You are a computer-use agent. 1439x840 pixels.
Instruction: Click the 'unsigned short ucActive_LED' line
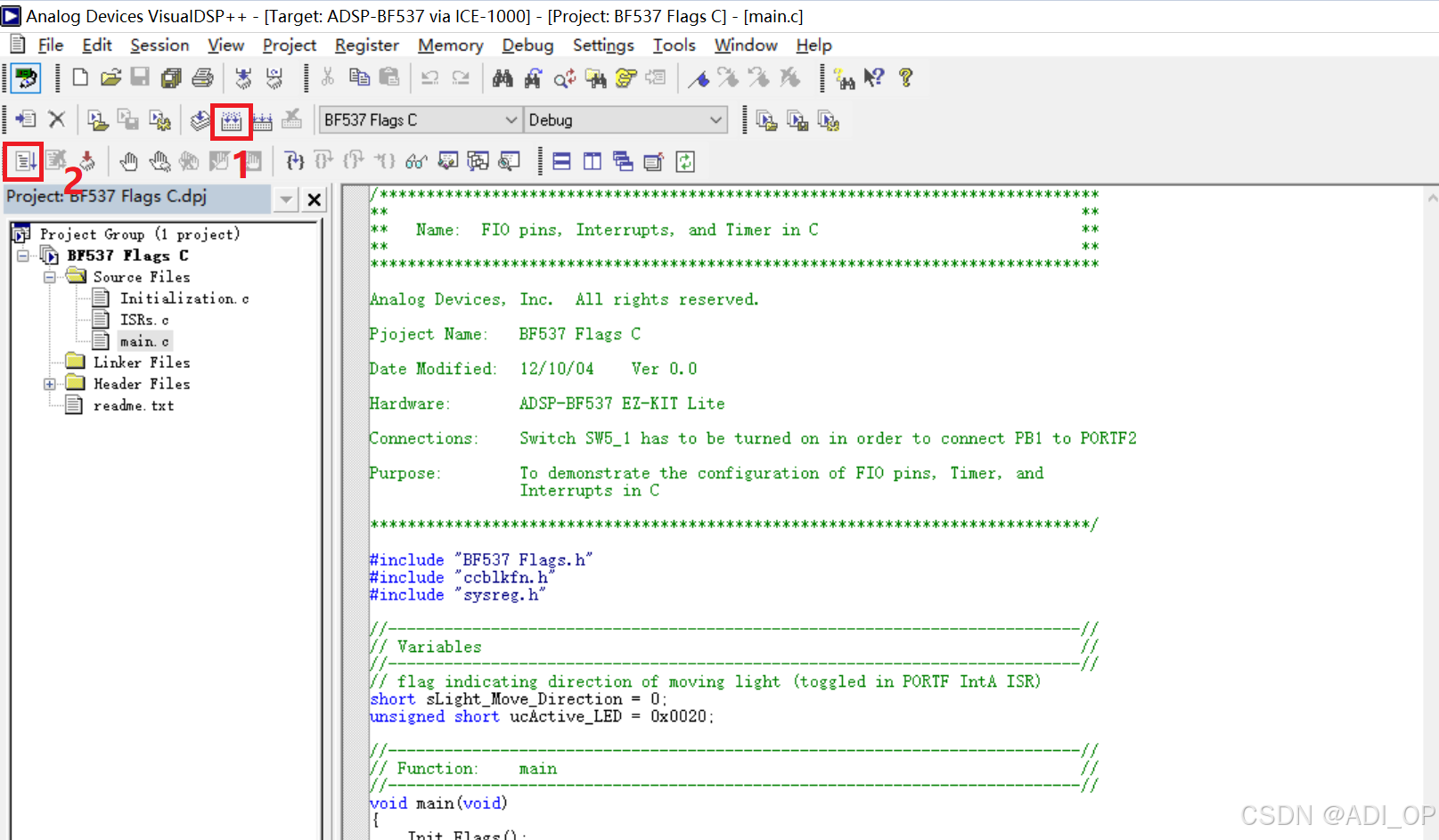(x=542, y=716)
